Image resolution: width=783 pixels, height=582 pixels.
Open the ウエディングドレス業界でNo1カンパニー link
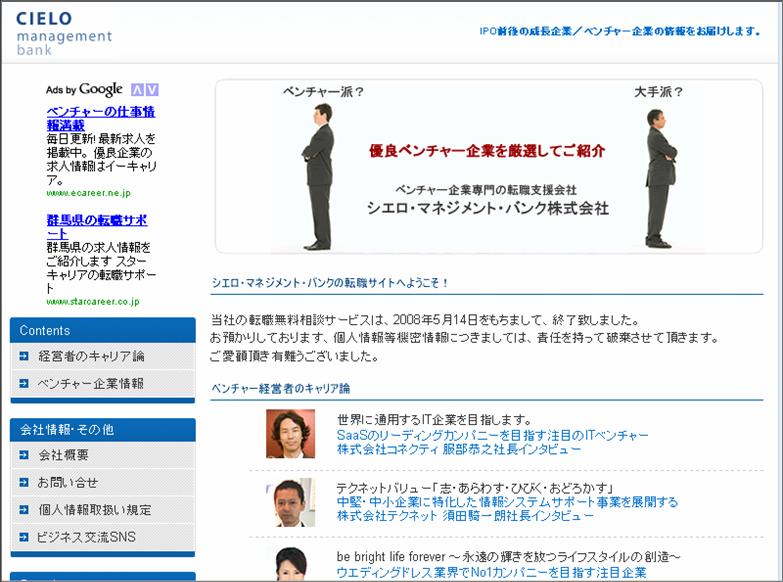coord(491,573)
